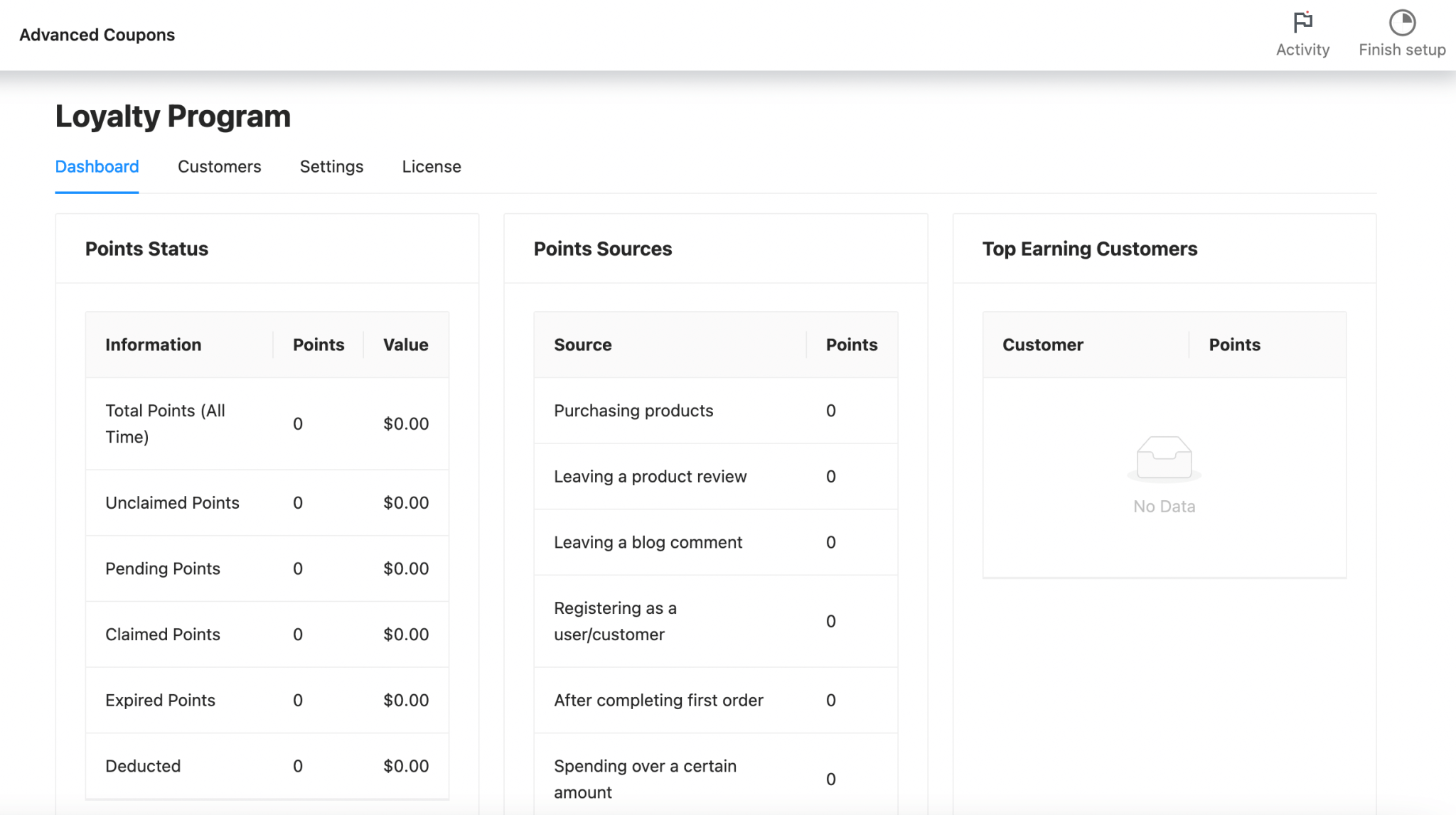
Task: Click the No Data empty inbox icon
Action: click(x=1164, y=458)
